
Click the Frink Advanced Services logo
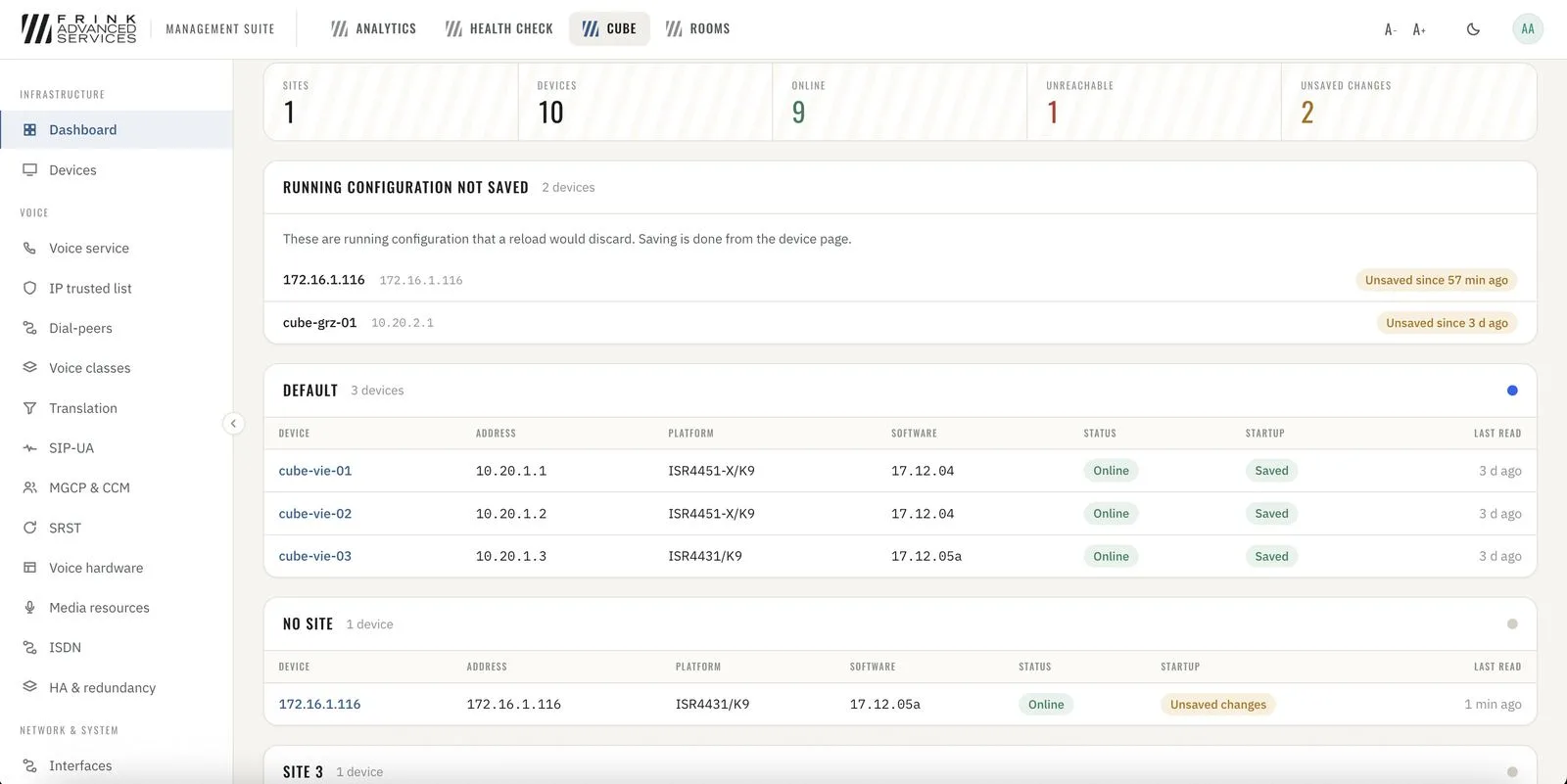point(79,28)
